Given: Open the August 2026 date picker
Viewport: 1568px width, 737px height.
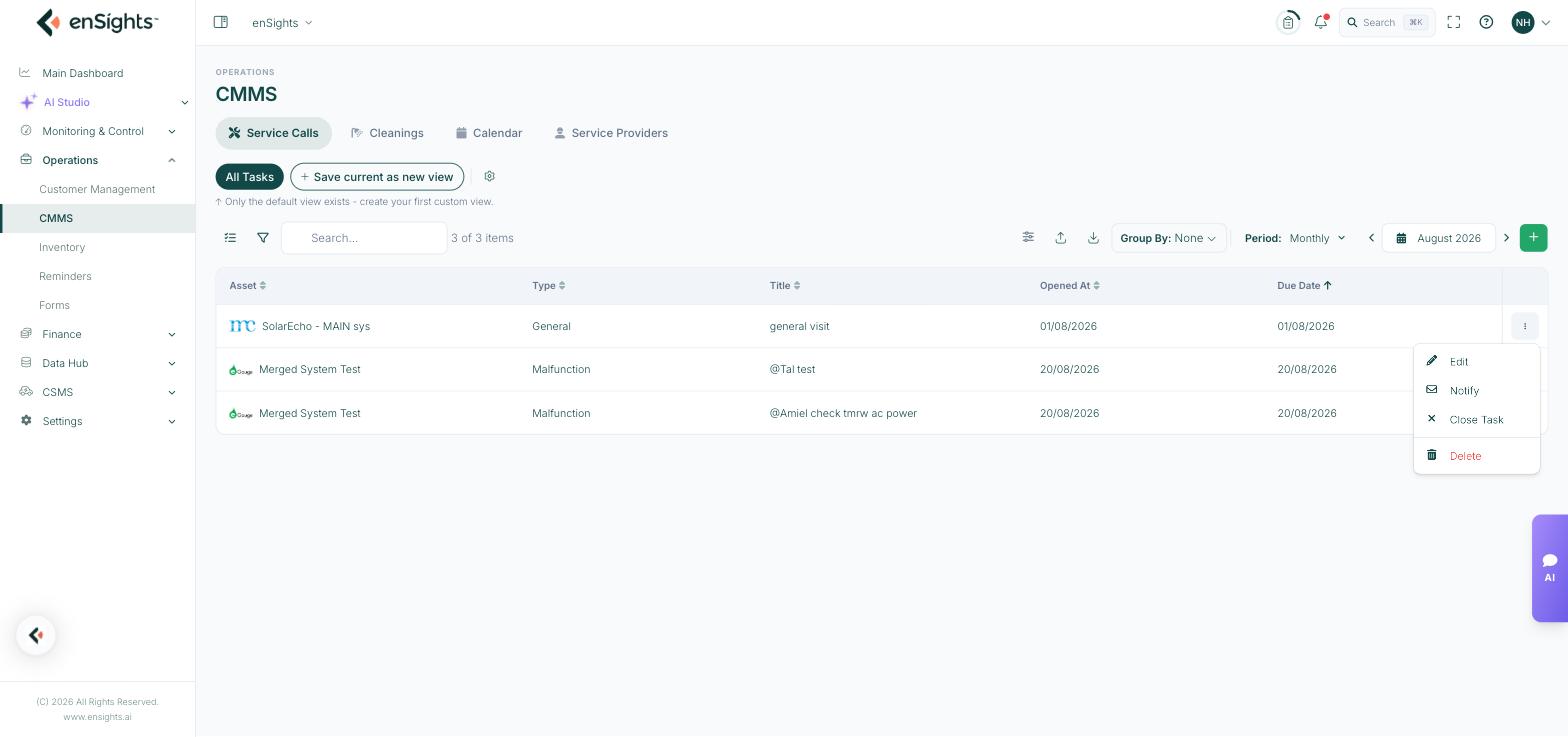Looking at the screenshot, I should tap(1438, 238).
